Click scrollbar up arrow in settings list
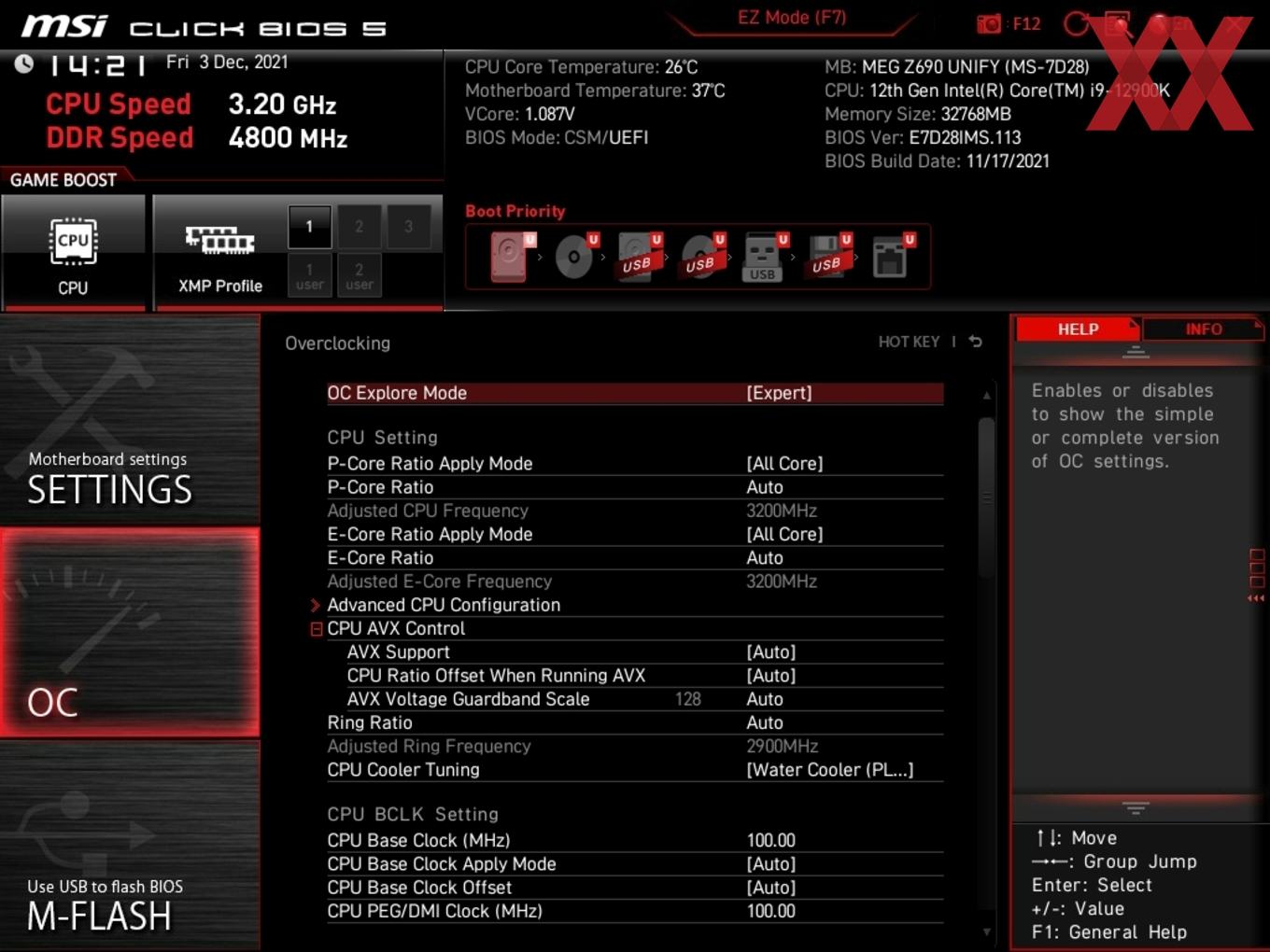The image size is (1270, 952). click(x=986, y=396)
